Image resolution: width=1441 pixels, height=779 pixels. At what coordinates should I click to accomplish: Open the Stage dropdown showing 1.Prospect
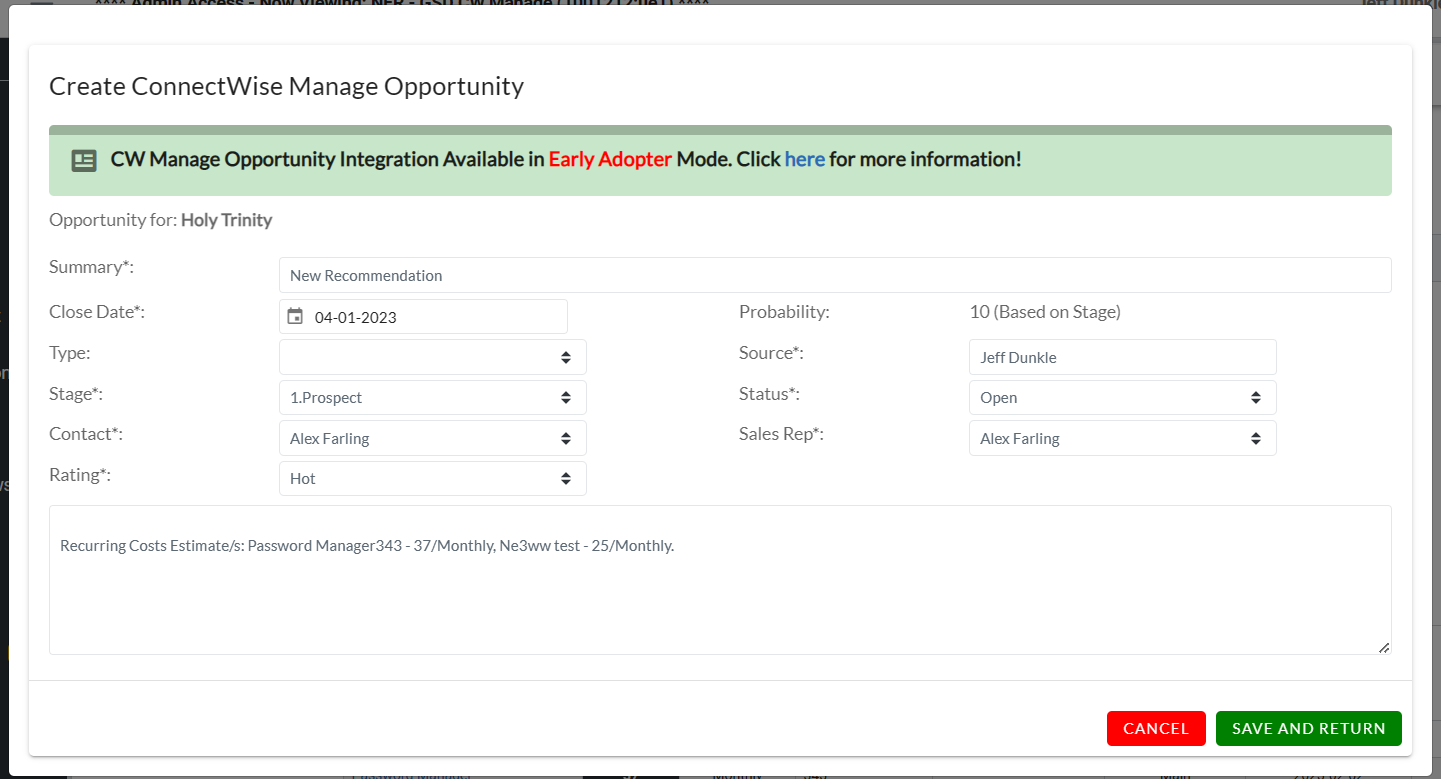click(432, 397)
